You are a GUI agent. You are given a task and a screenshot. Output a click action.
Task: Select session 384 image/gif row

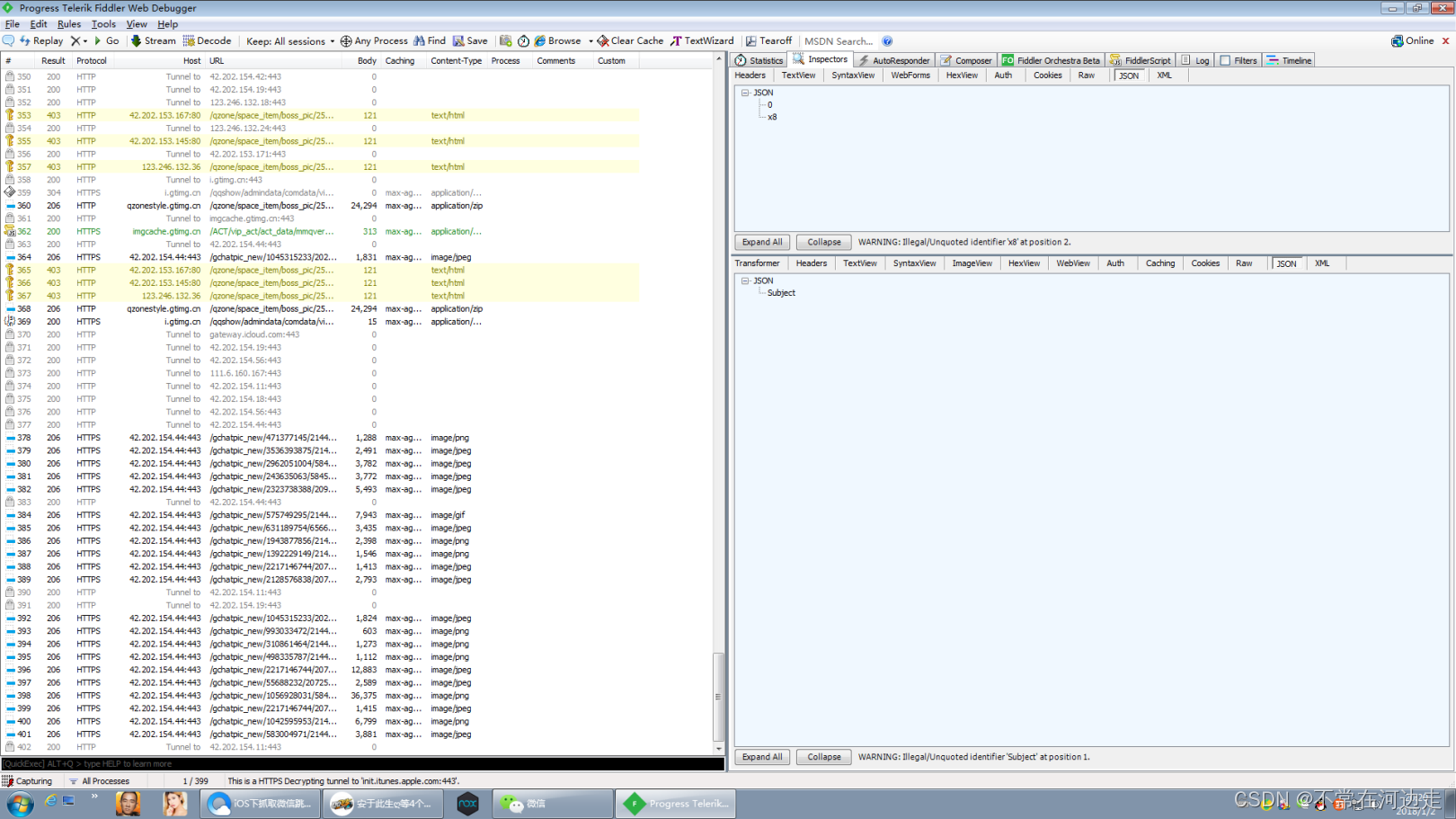pos(322,515)
